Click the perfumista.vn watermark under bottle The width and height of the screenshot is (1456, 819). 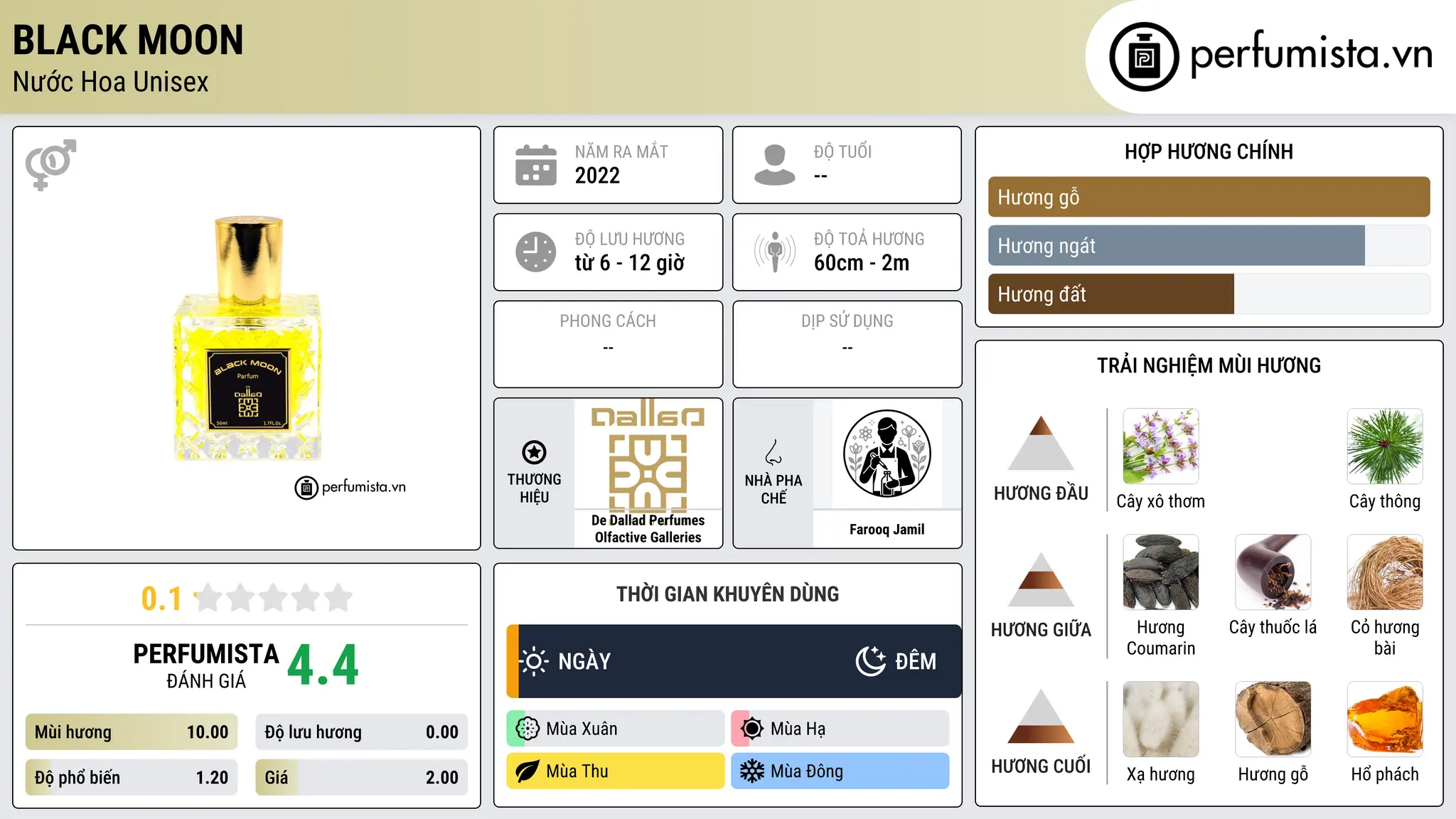click(x=350, y=488)
